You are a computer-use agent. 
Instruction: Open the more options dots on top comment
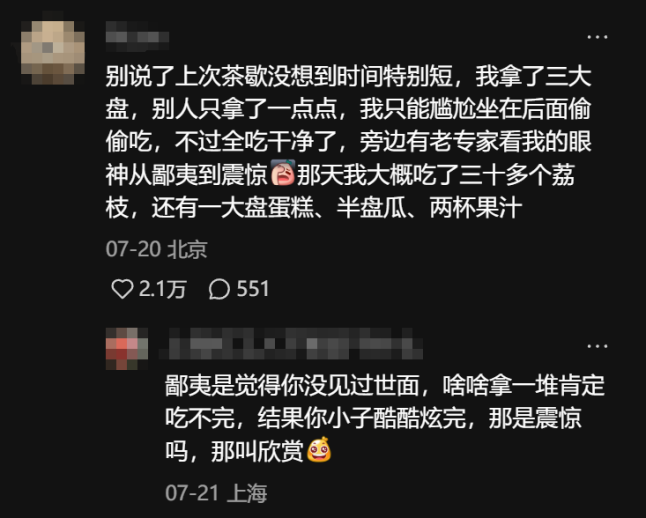coord(597,37)
